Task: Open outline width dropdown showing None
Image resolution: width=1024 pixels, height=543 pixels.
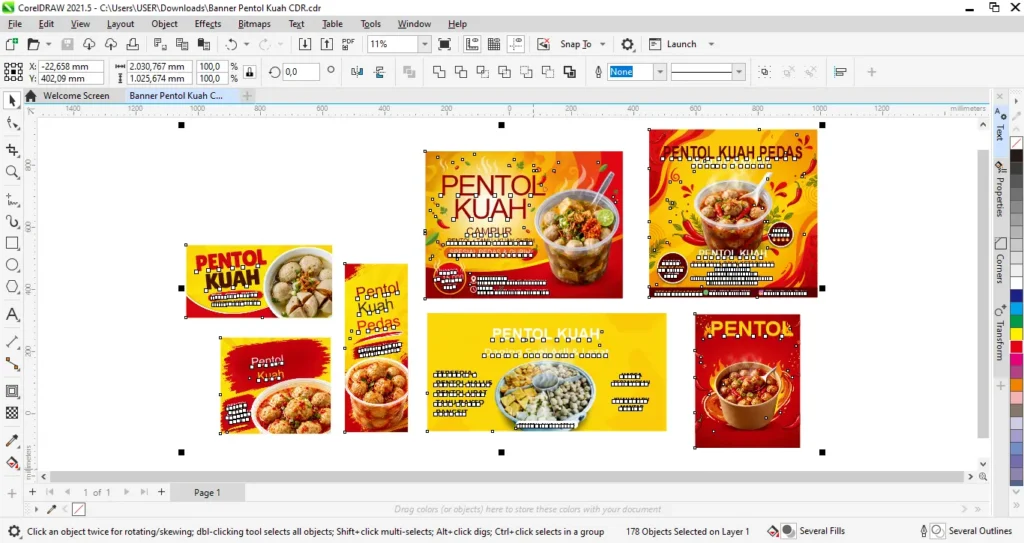Action: point(660,72)
